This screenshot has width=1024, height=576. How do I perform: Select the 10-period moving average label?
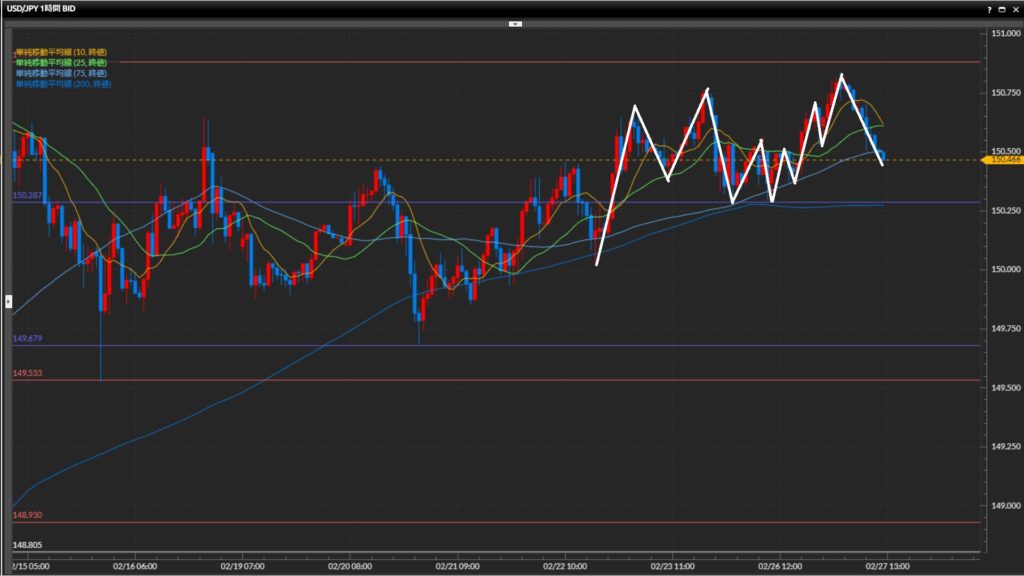[60, 51]
